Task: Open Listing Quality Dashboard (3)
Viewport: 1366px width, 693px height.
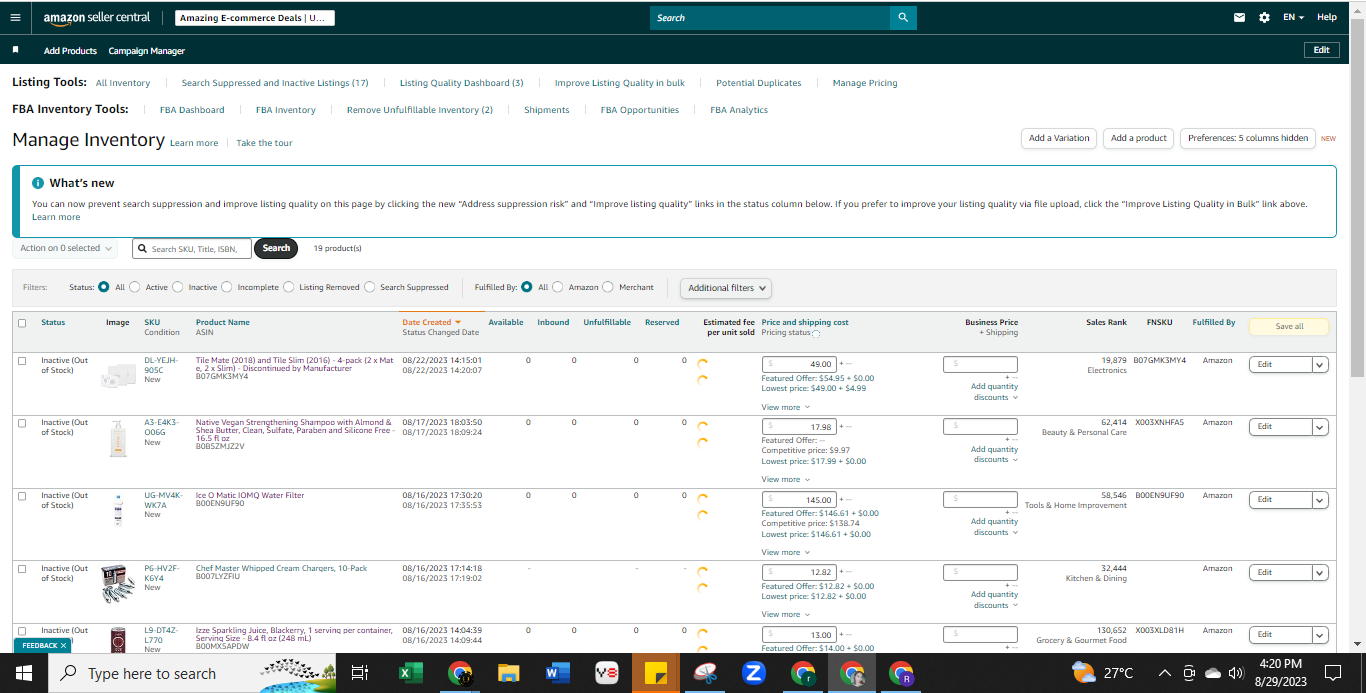Action: coord(462,83)
